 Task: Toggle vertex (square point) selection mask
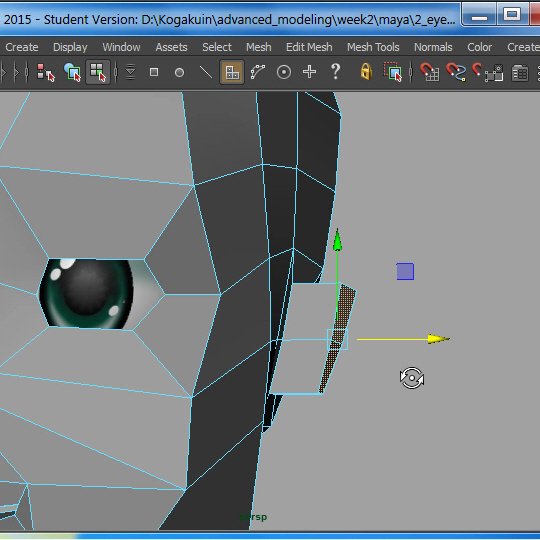pyautogui.click(x=154, y=72)
